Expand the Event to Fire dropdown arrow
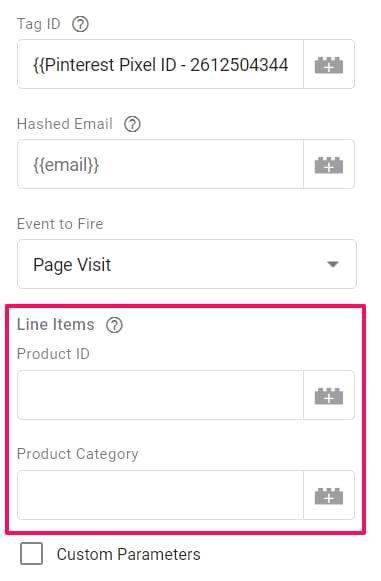 333,264
